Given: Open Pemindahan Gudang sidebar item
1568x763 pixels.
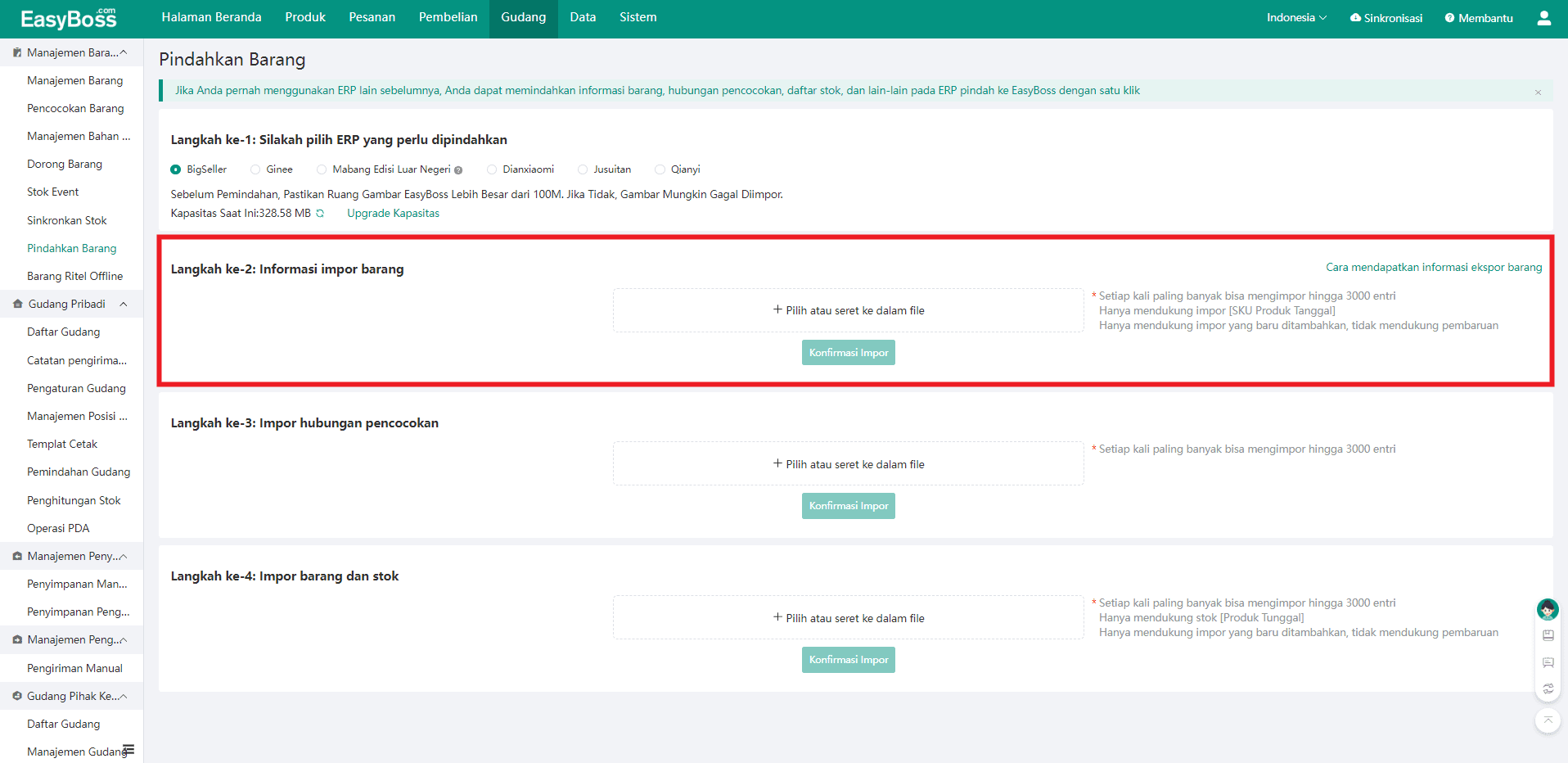Looking at the screenshot, I should [x=79, y=472].
